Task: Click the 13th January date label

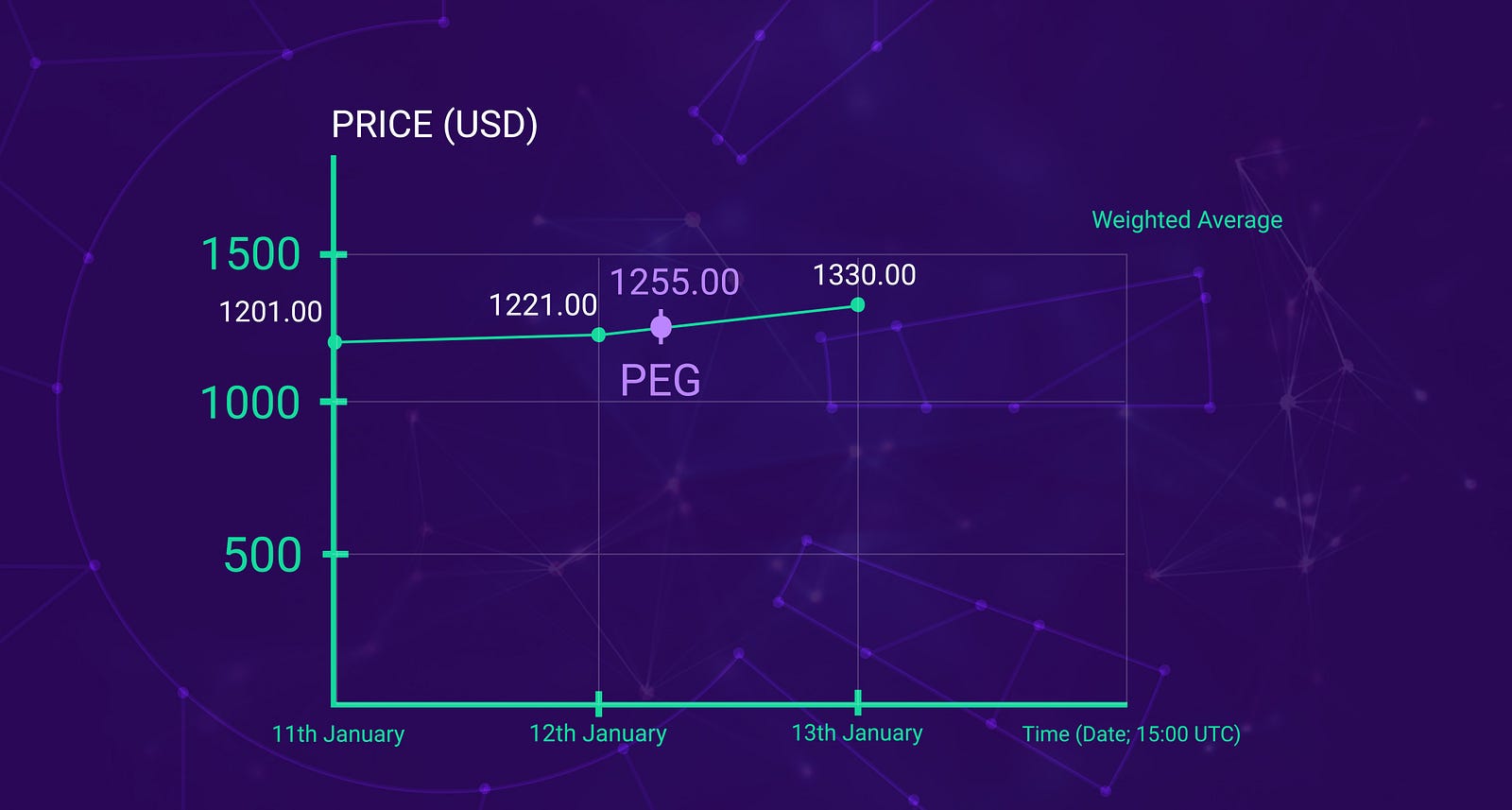Action: coord(857,733)
